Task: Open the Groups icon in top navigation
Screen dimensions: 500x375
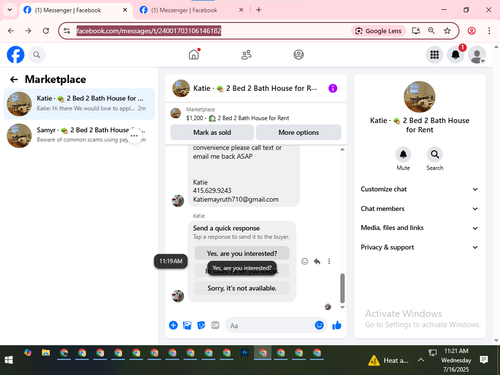Action: click(x=299, y=55)
